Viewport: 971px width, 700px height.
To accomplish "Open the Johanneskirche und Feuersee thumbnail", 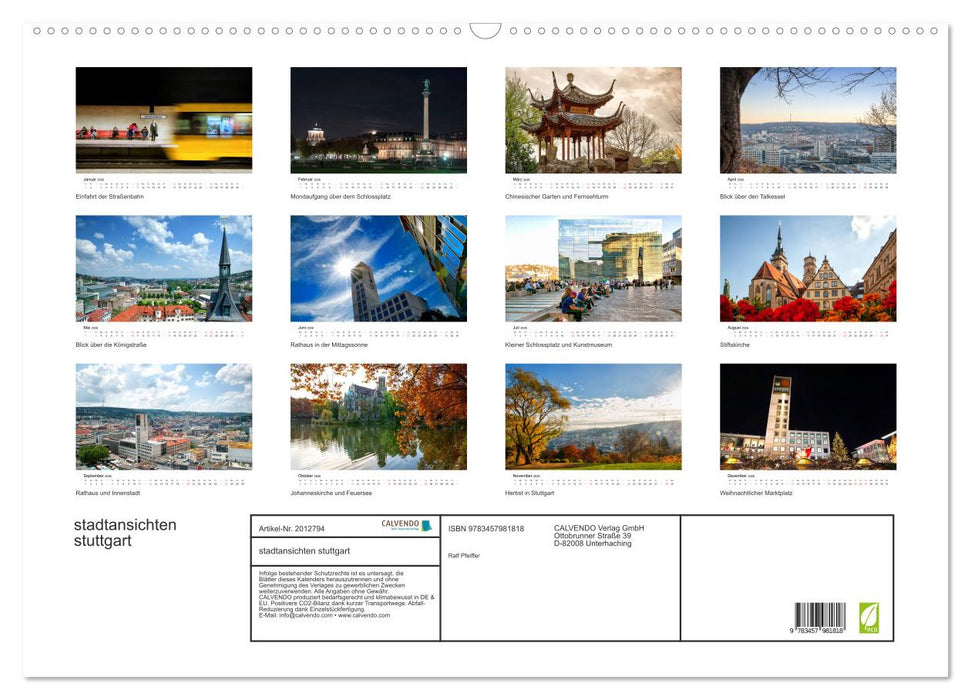I will pos(379,417).
